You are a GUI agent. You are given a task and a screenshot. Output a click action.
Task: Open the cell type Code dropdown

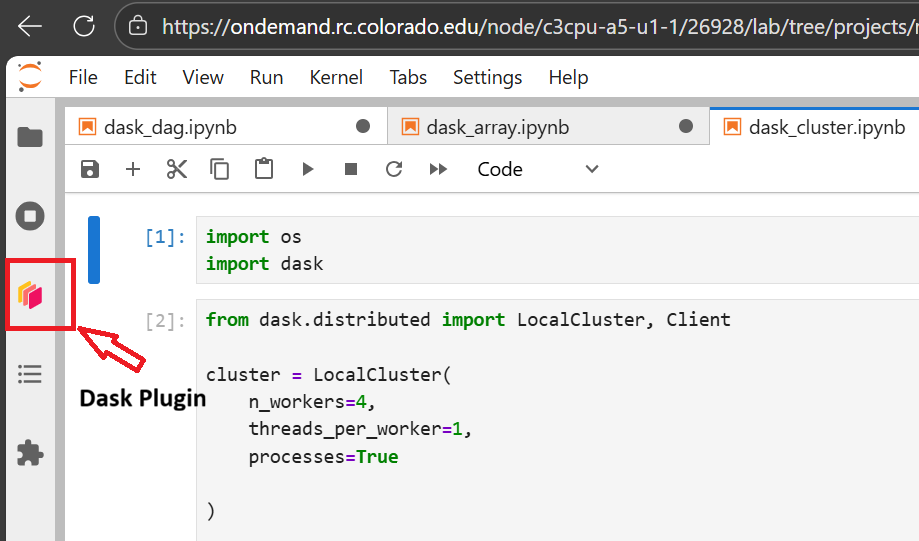coord(537,169)
